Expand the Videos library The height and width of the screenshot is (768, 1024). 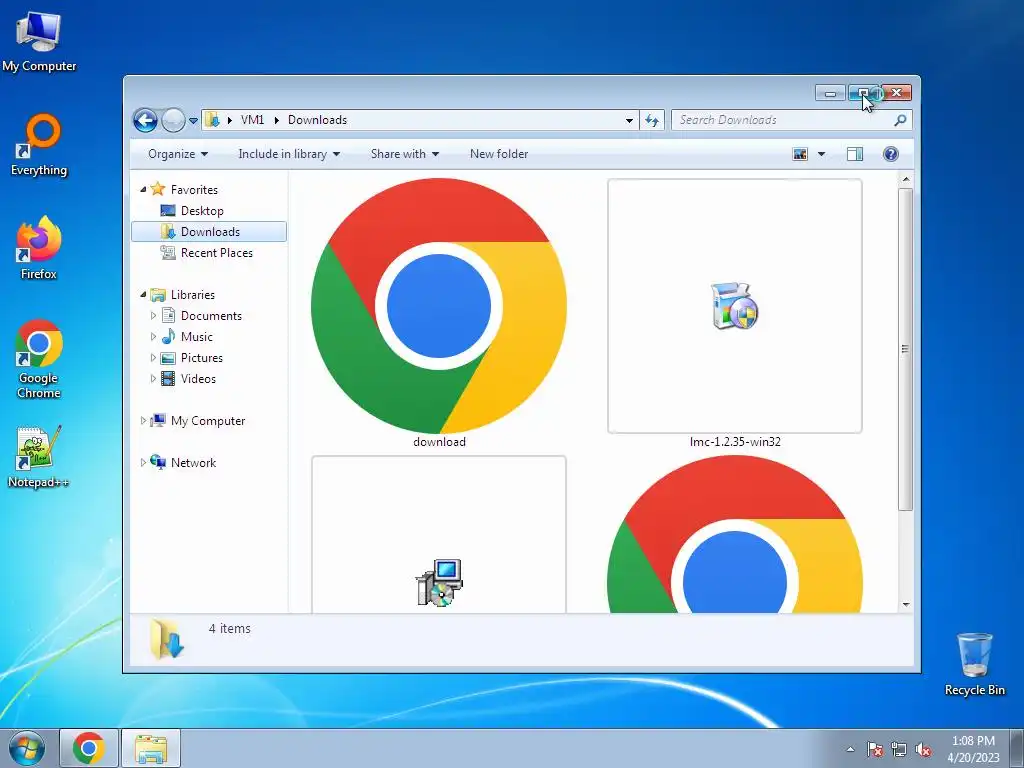153,379
